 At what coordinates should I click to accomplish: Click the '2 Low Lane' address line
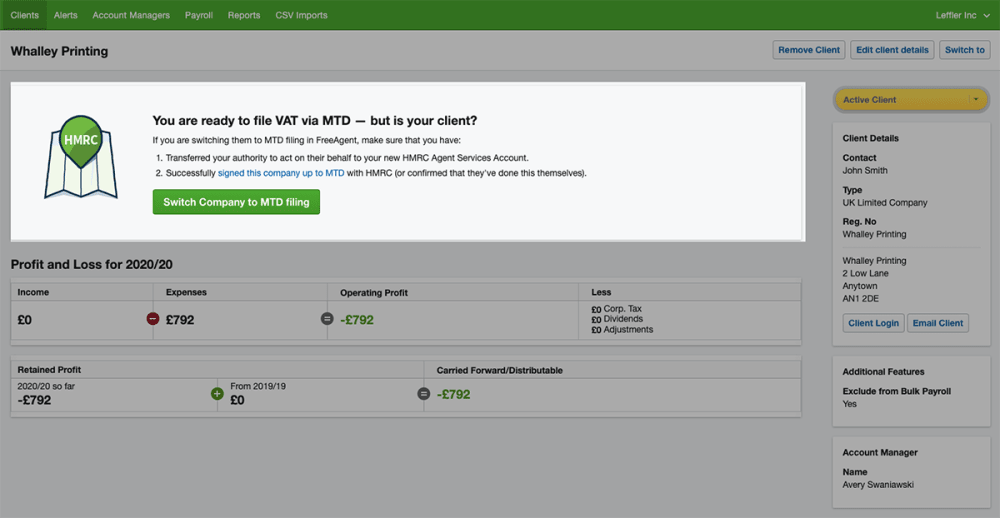coord(865,273)
